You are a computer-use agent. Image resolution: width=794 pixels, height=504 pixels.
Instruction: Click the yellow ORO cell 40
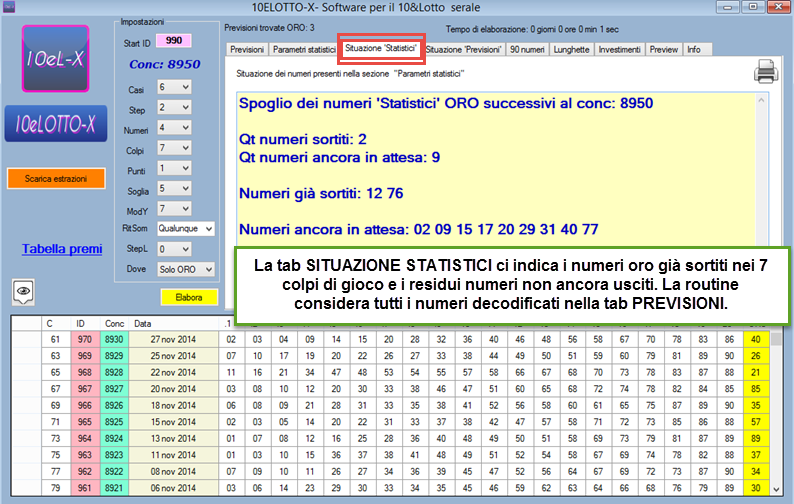[756, 339]
